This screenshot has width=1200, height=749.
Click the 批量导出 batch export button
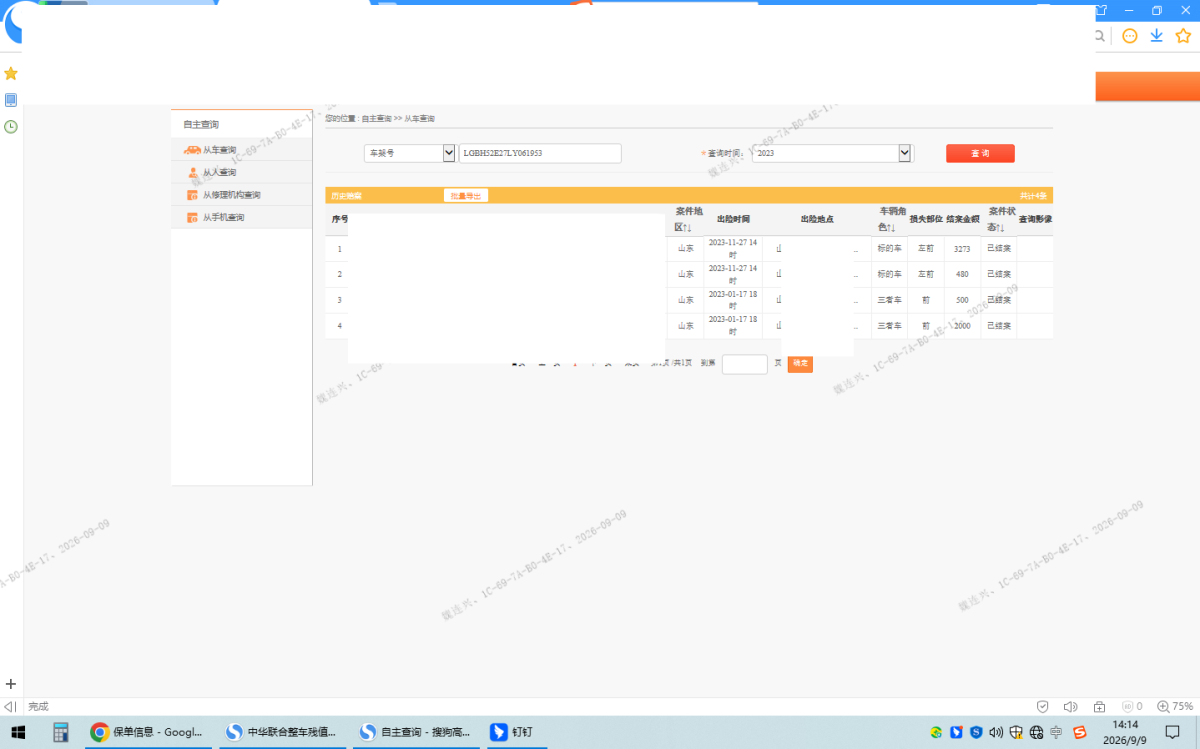pyautogui.click(x=466, y=196)
